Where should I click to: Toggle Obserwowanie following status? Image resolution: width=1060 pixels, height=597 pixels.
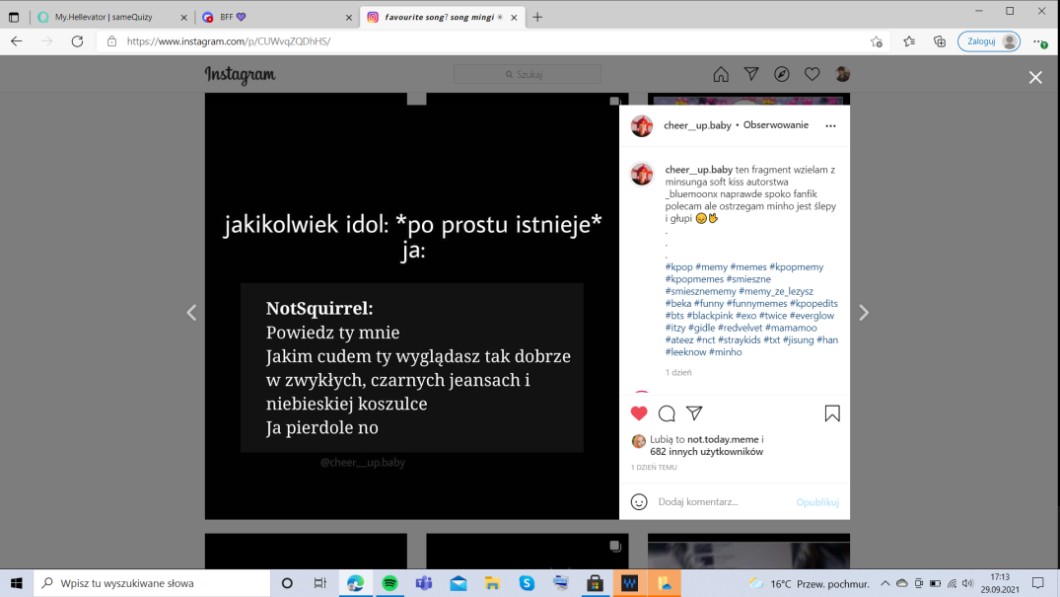tap(775, 125)
